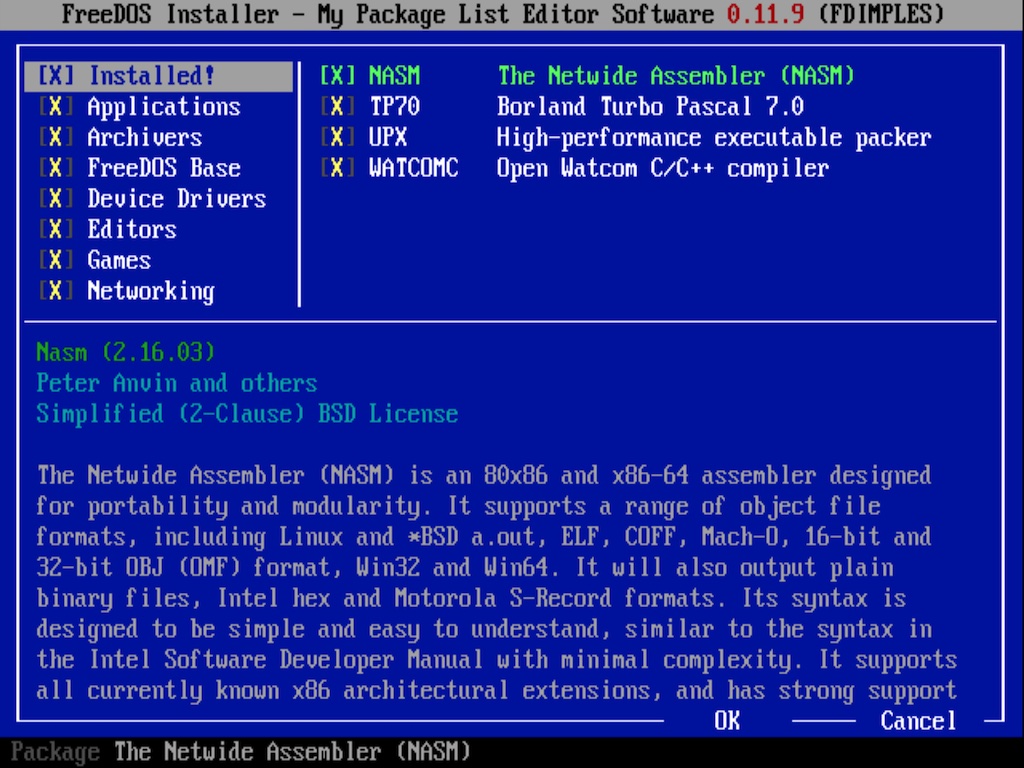Select the Installed! list entry
This screenshot has width=1024, height=768.
tap(151, 76)
